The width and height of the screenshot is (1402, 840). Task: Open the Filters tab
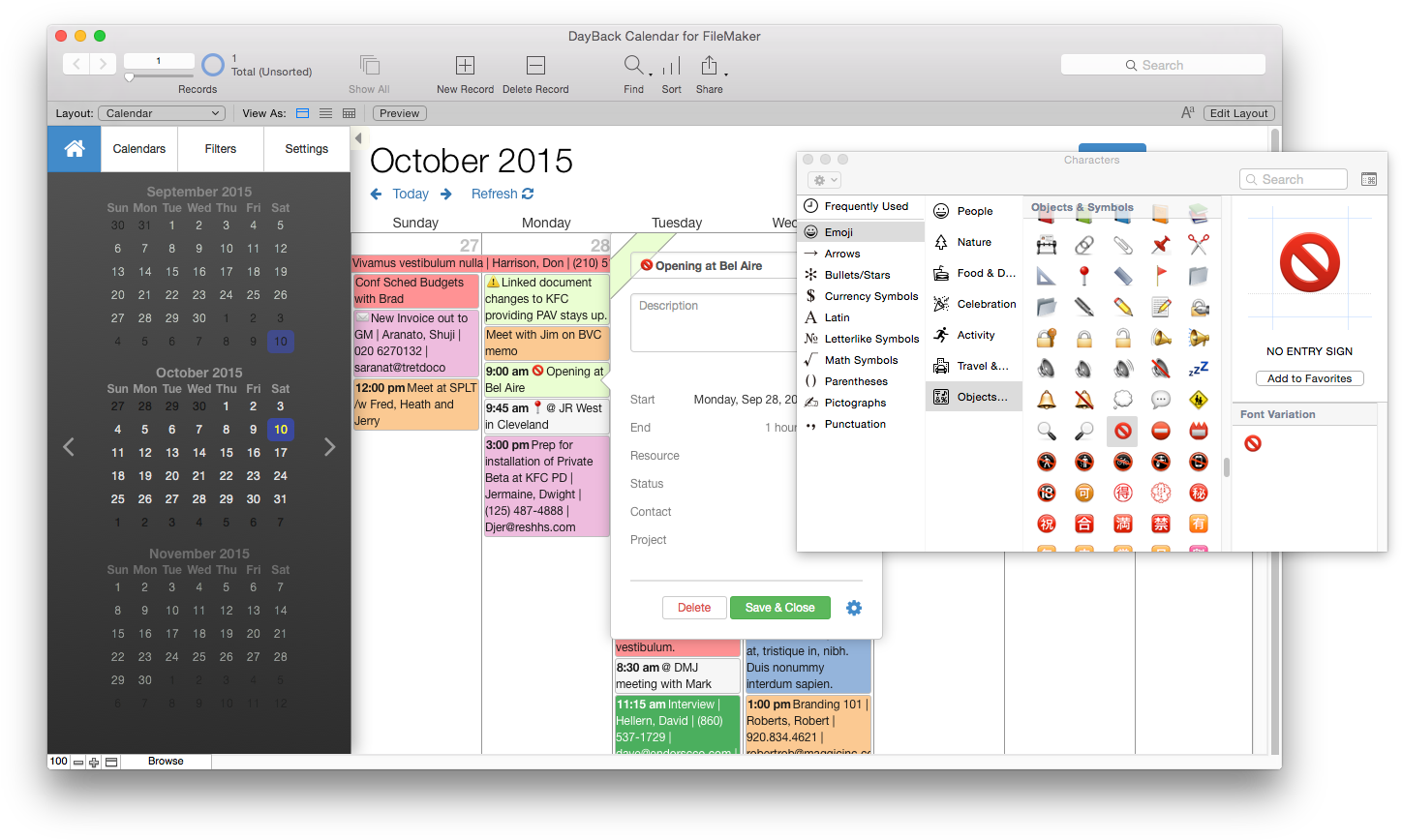(x=221, y=149)
